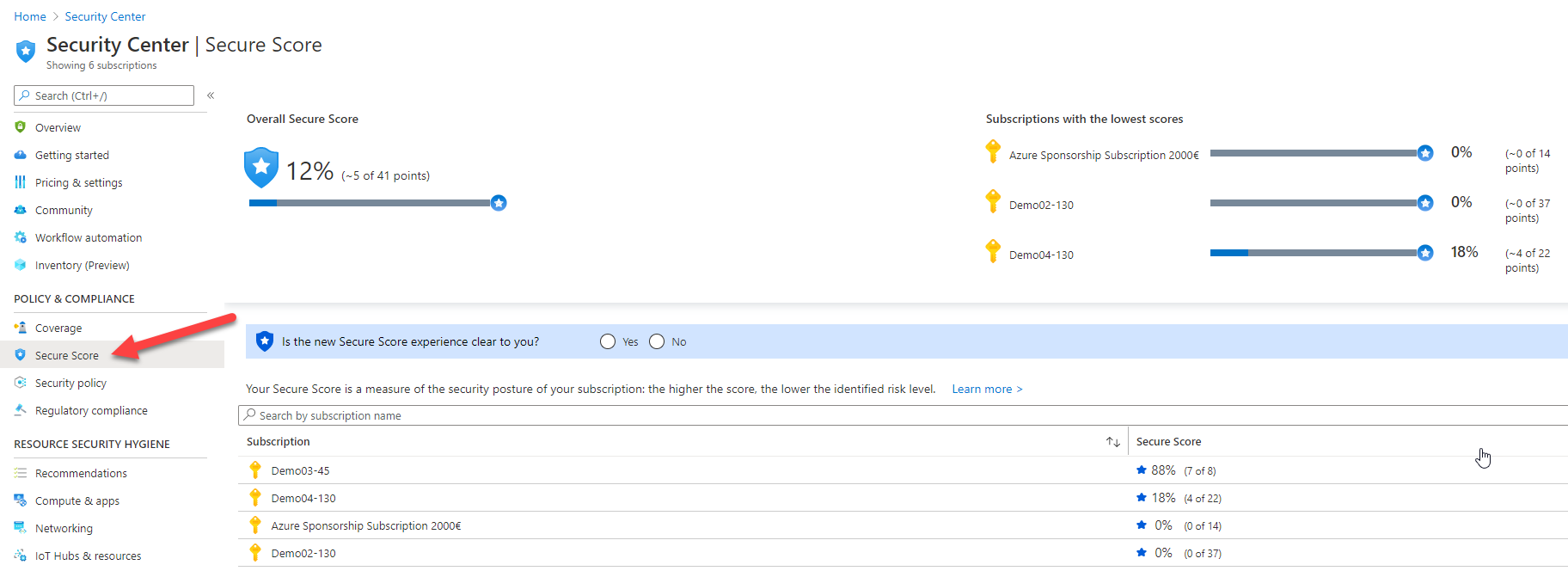This screenshot has height=571, width=1568.
Task: Click the 0% (0 of 14) score cell
Action: [x=1179, y=525]
